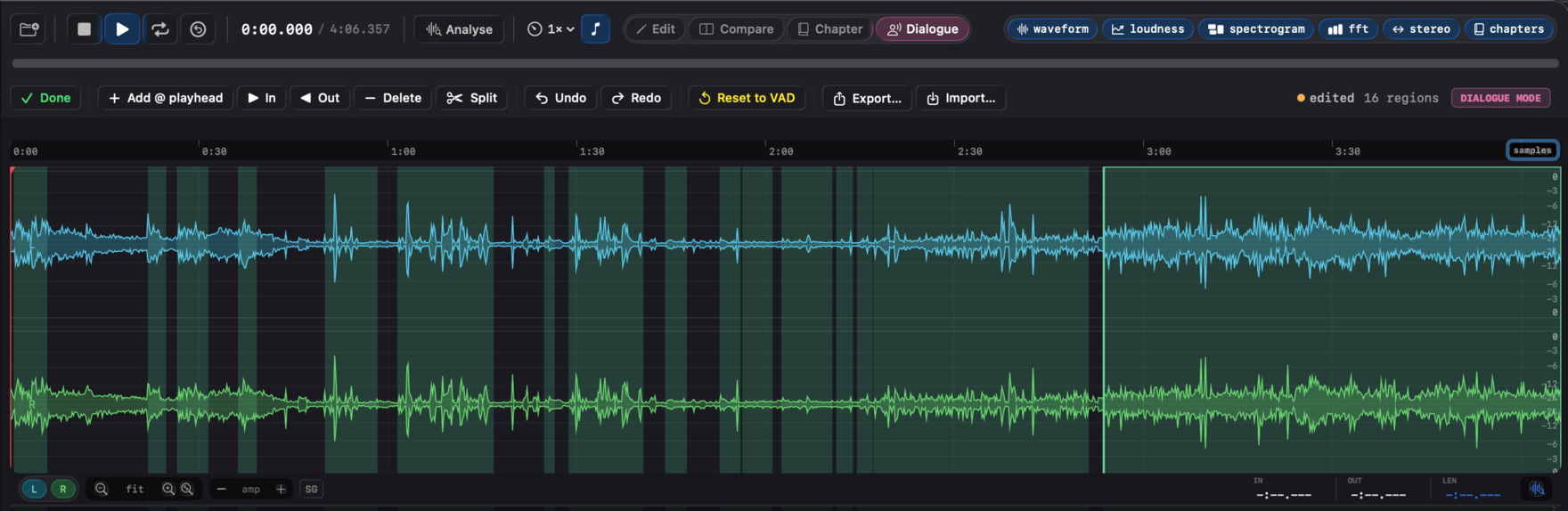Toggle the fft view
Image resolution: width=1568 pixels, height=511 pixels.
1348,29
